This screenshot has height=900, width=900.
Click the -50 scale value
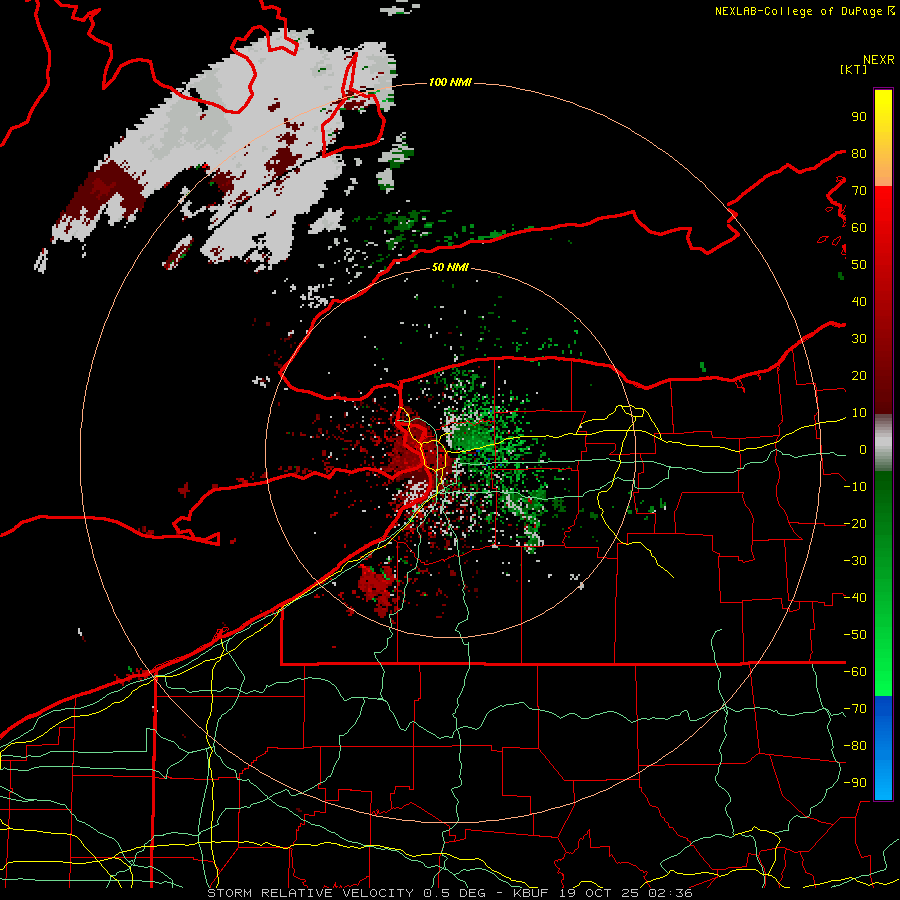click(855, 635)
